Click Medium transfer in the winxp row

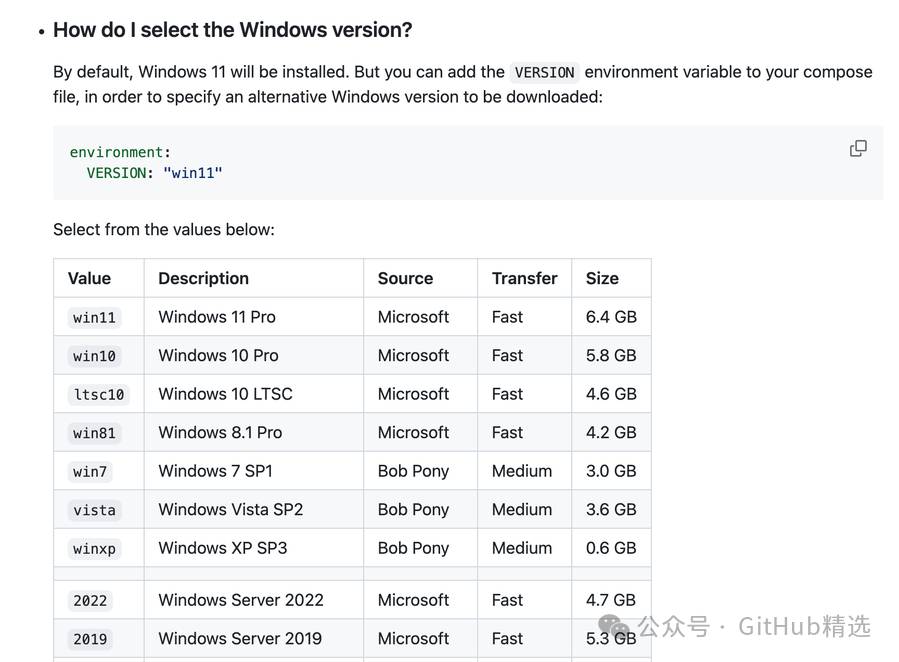(x=522, y=548)
